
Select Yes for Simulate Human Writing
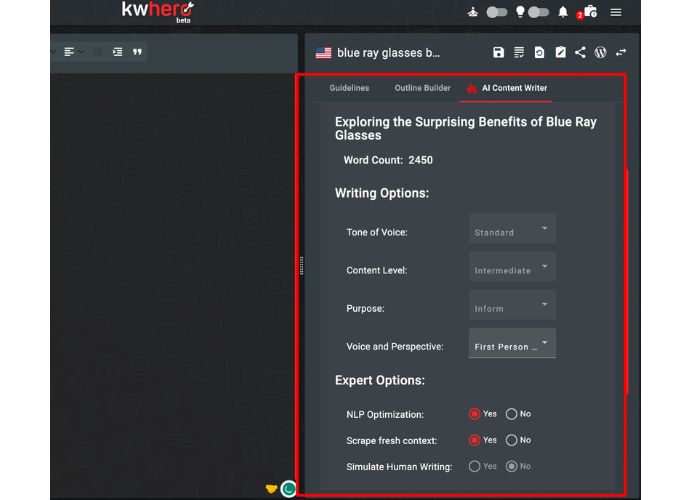(474, 467)
